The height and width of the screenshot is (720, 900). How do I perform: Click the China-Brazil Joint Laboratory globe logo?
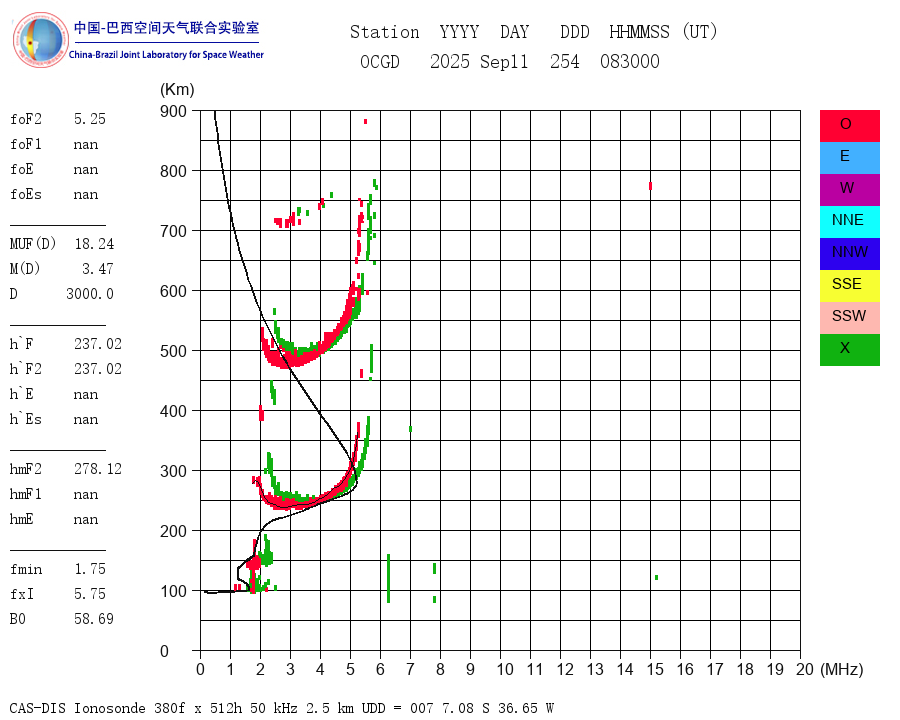[x=41, y=40]
